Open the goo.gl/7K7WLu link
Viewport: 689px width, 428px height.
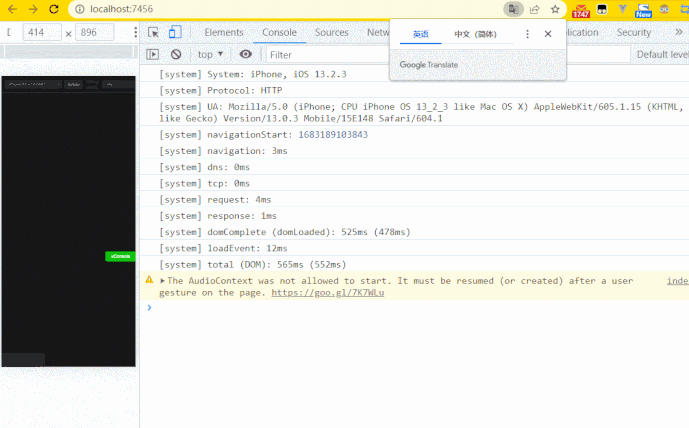(x=328, y=293)
